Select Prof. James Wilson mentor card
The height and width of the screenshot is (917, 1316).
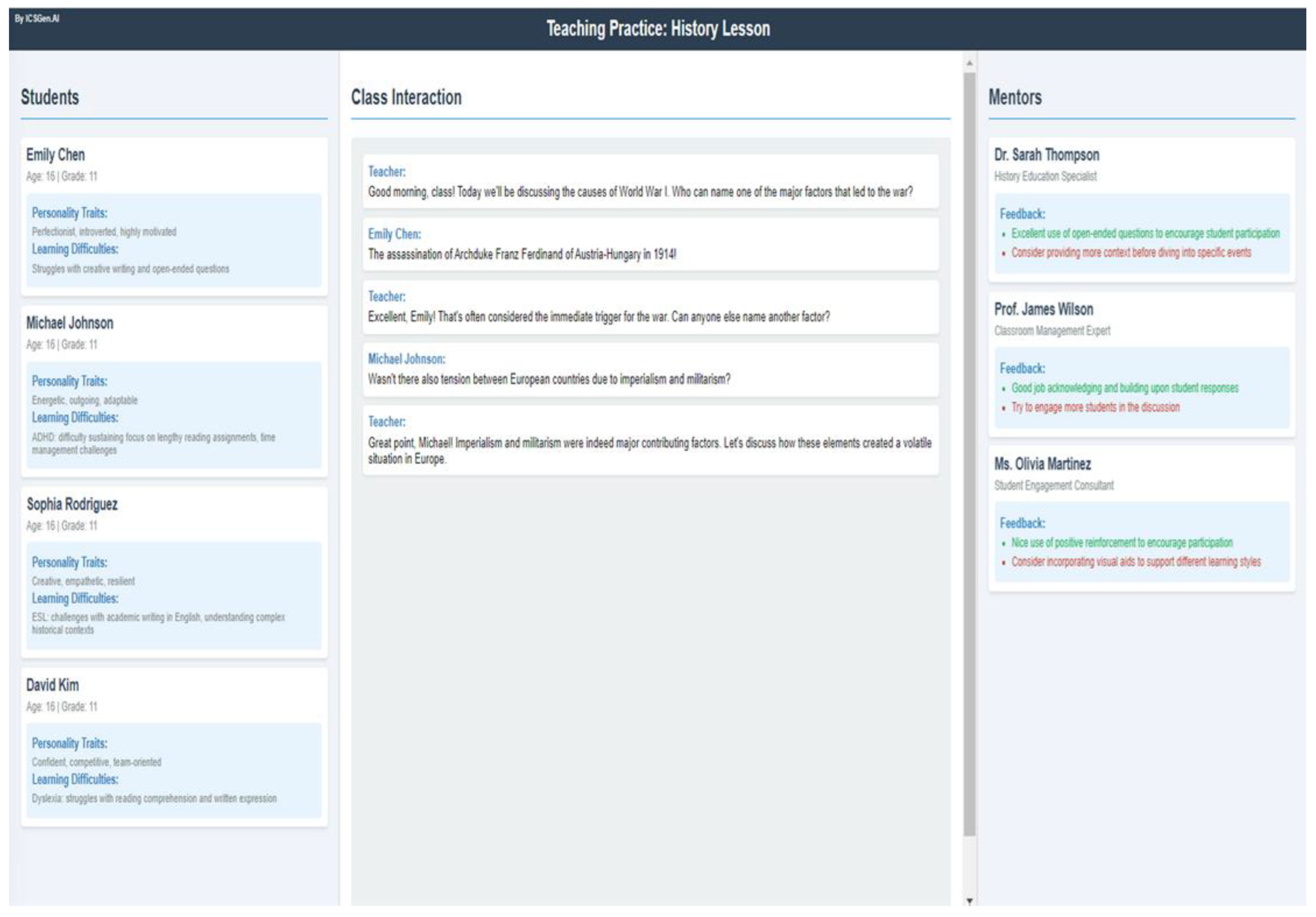(1043, 309)
